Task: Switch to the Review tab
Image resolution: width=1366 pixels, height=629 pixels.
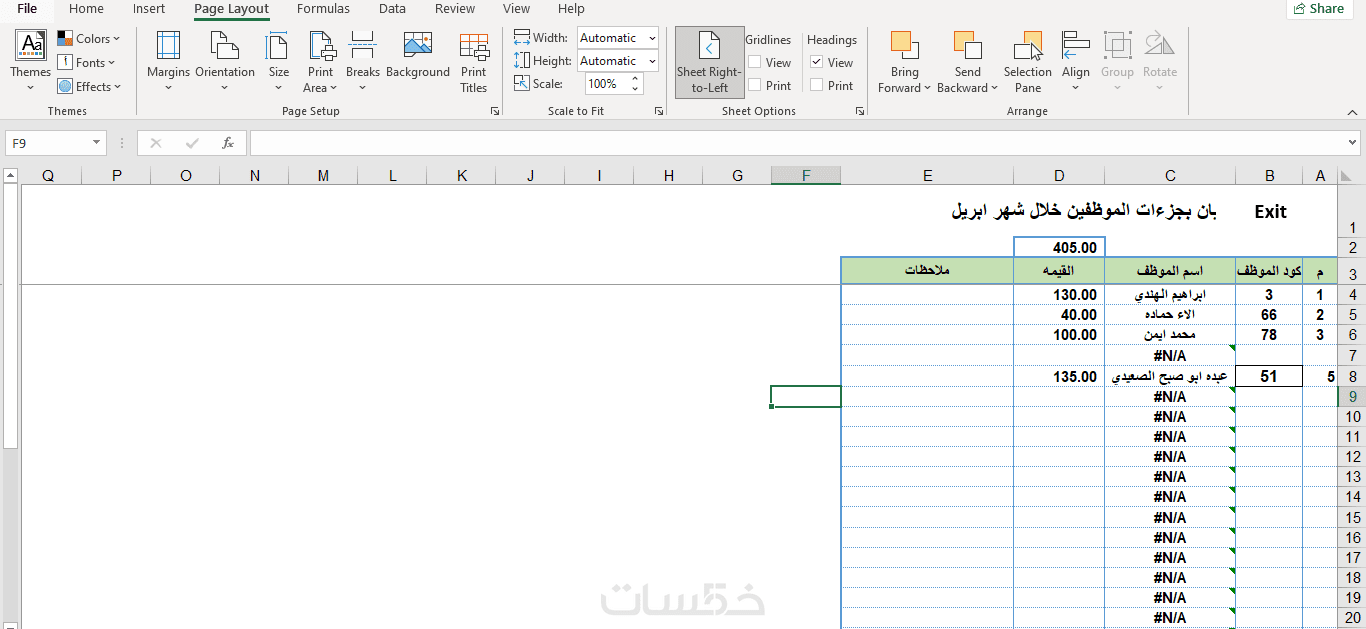Action: pos(455,9)
